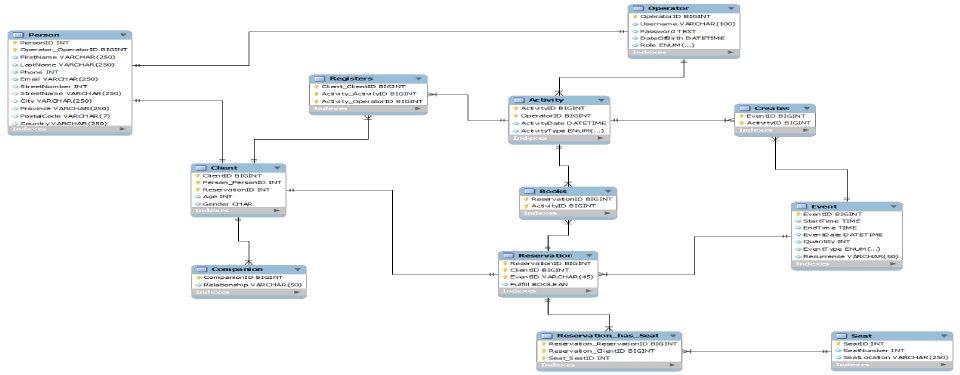Click the key icon beside EventID in Creates table

pyautogui.click(x=741, y=116)
